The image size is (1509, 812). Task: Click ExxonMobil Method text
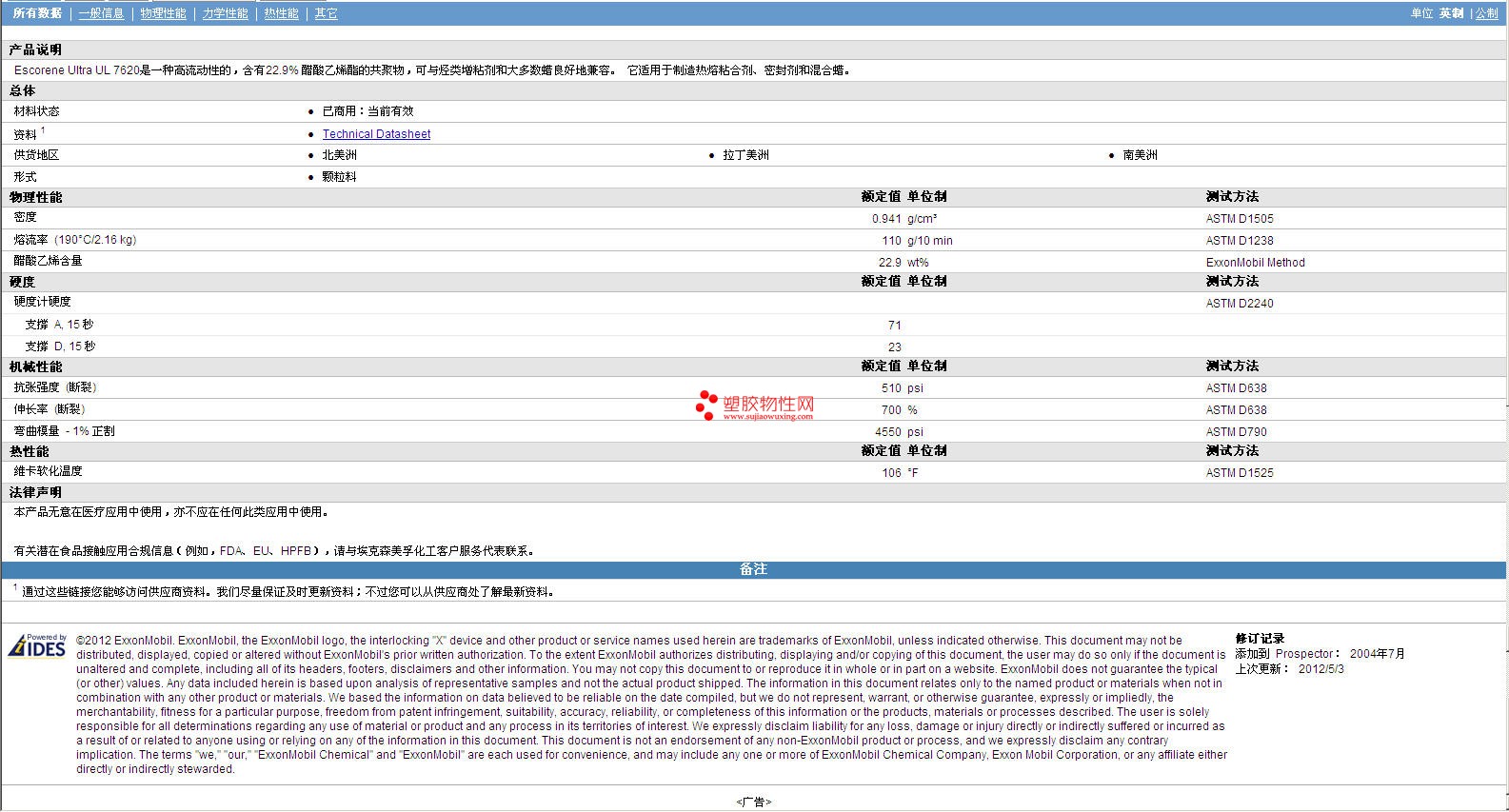pyautogui.click(x=1255, y=263)
